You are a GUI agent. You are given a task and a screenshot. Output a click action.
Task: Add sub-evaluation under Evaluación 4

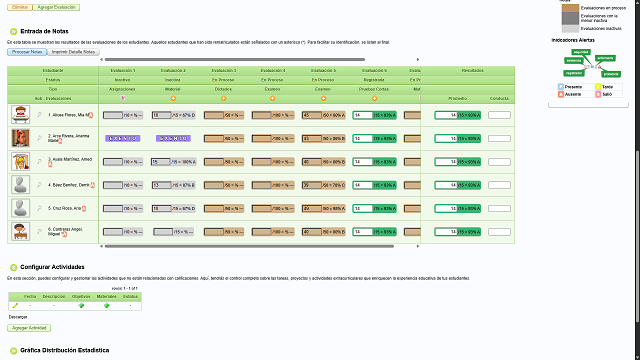(273, 98)
